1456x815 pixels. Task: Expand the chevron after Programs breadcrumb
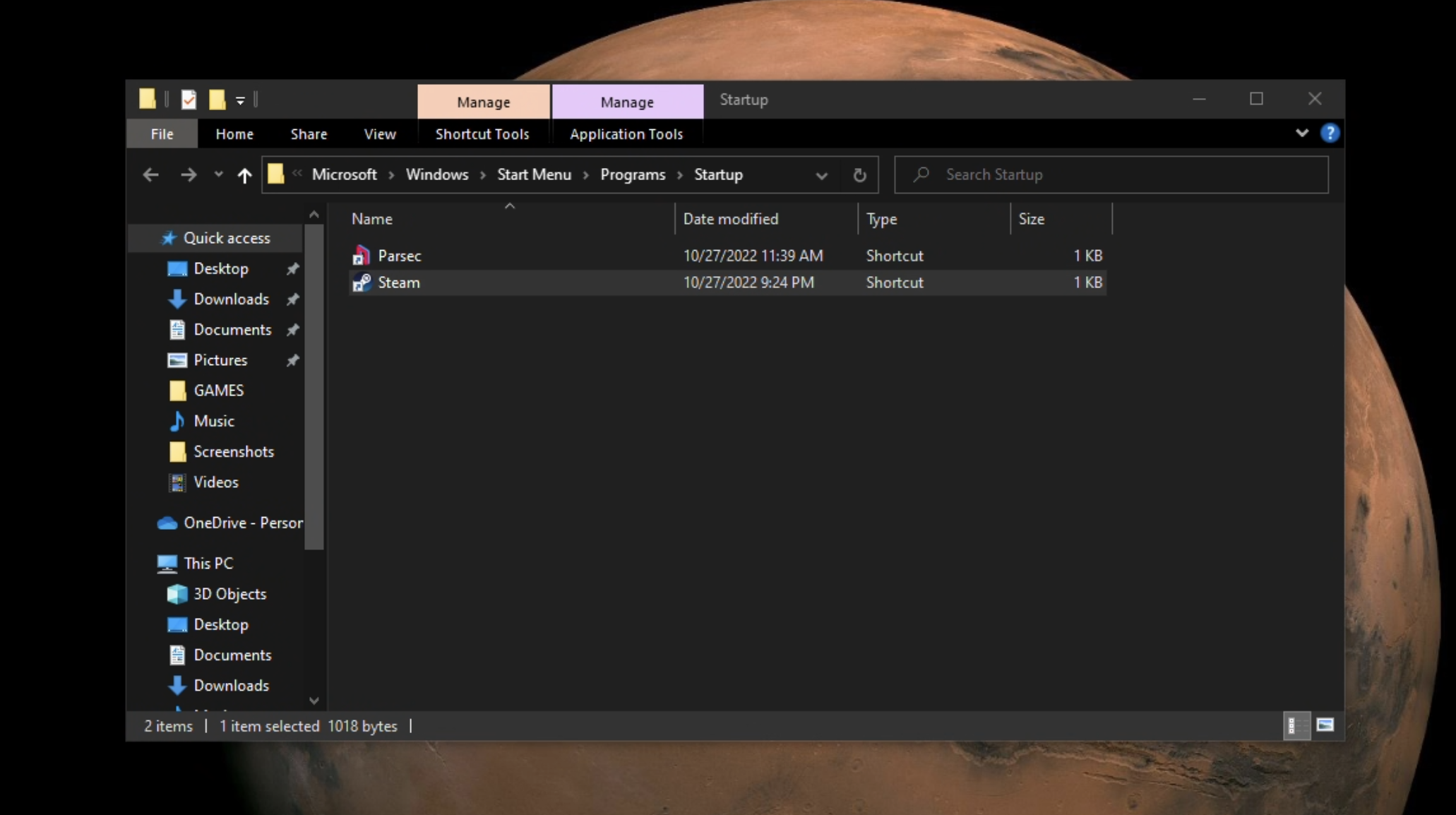(x=680, y=175)
